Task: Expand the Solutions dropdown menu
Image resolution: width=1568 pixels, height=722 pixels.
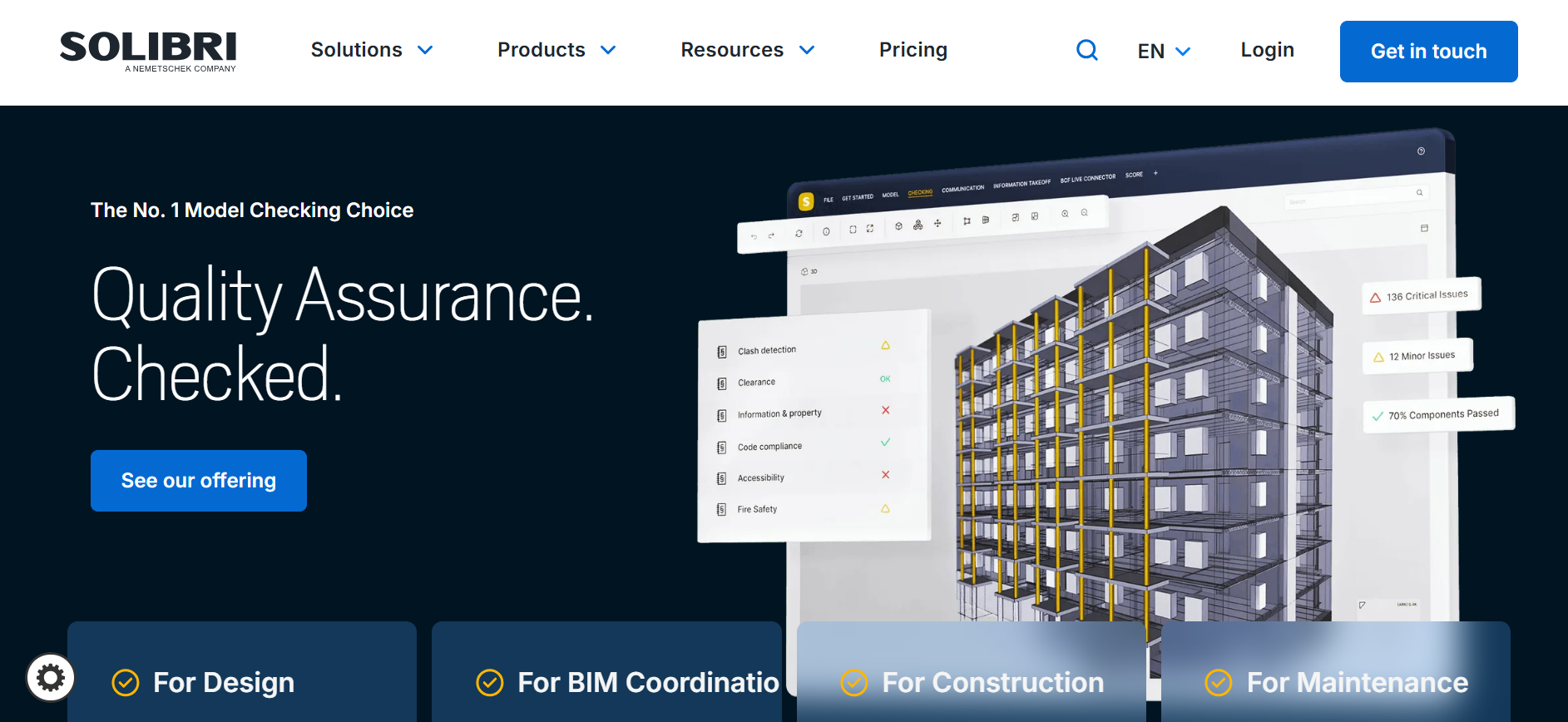Action: (x=372, y=50)
